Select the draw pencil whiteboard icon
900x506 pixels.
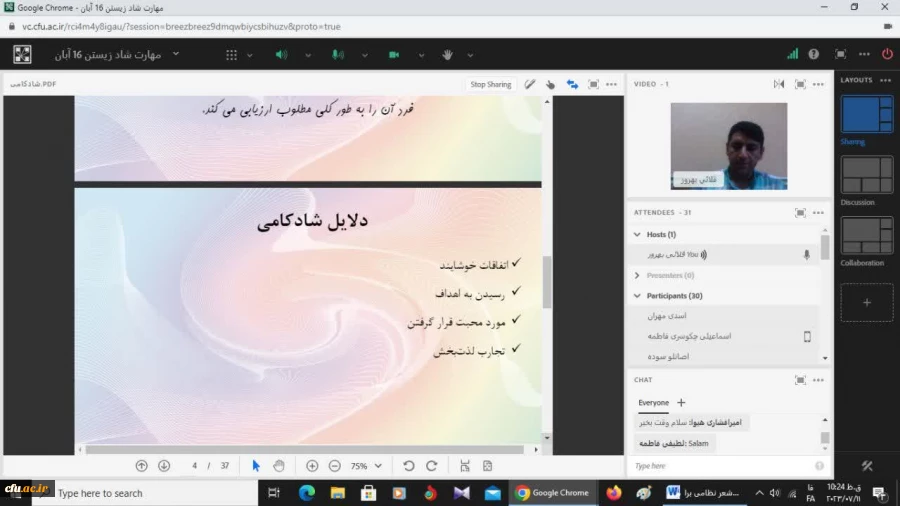click(530, 84)
